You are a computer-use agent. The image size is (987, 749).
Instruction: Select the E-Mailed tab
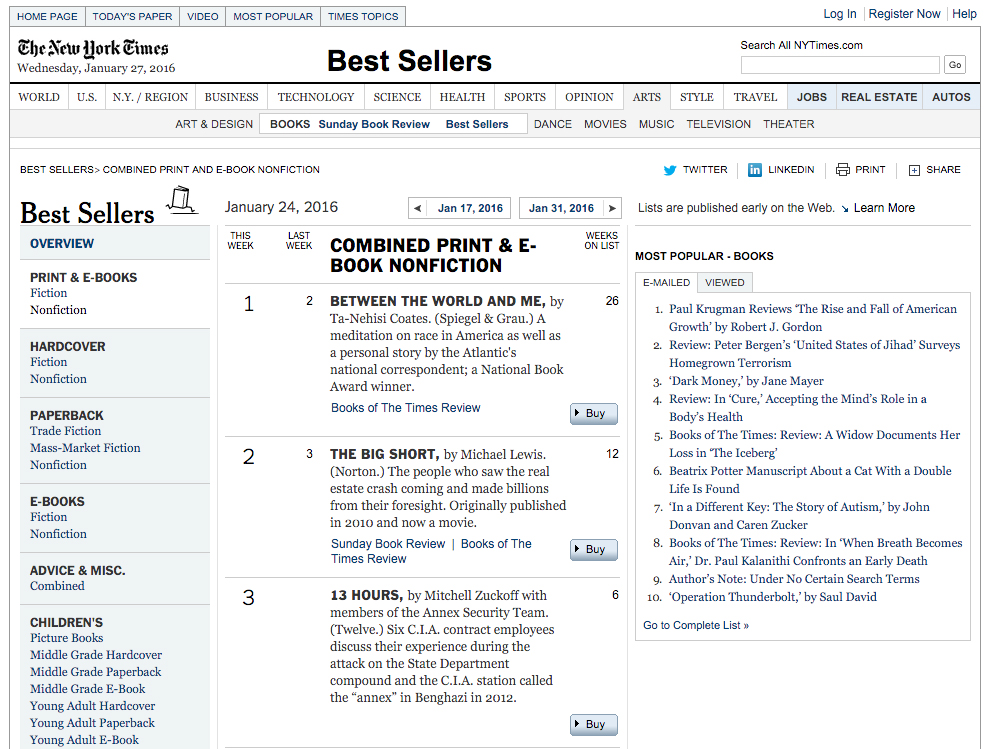pyautogui.click(x=666, y=283)
